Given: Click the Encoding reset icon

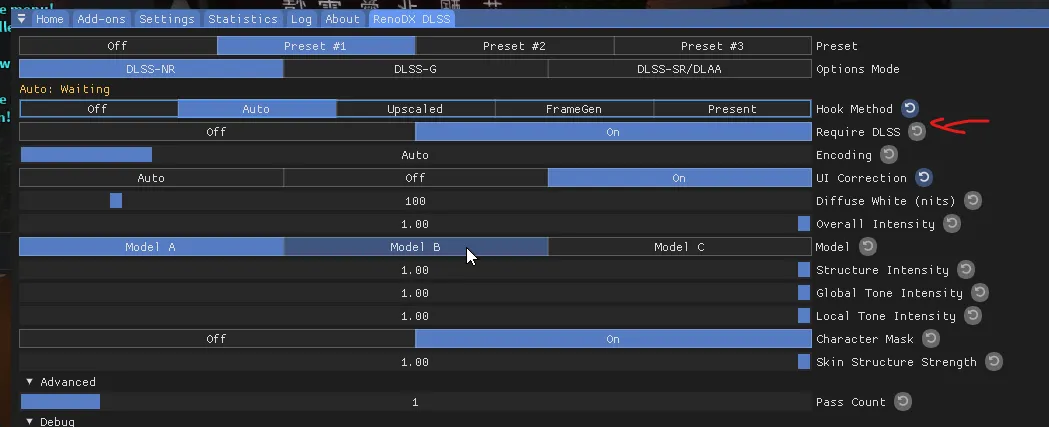Looking at the screenshot, I should [x=888, y=155].
